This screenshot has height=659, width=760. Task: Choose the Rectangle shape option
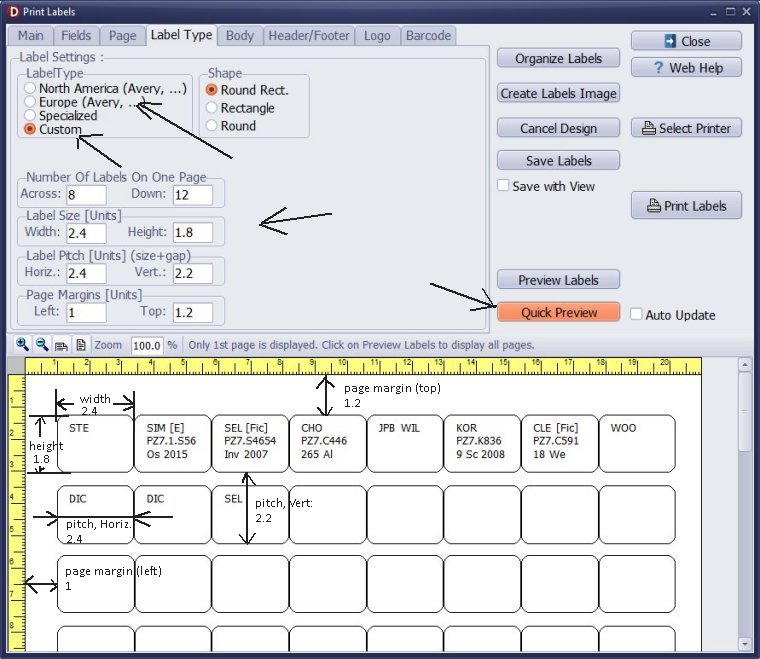click(x=212, y=108)
